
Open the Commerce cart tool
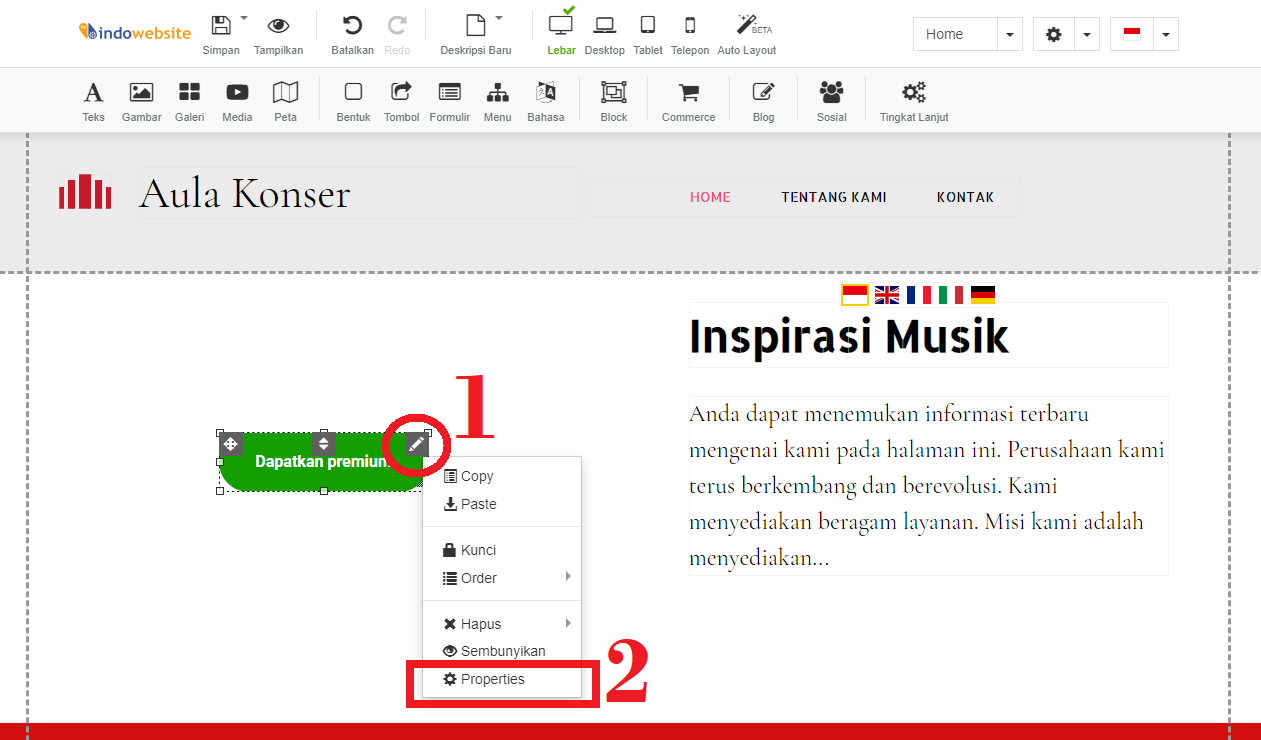(688, 103)
